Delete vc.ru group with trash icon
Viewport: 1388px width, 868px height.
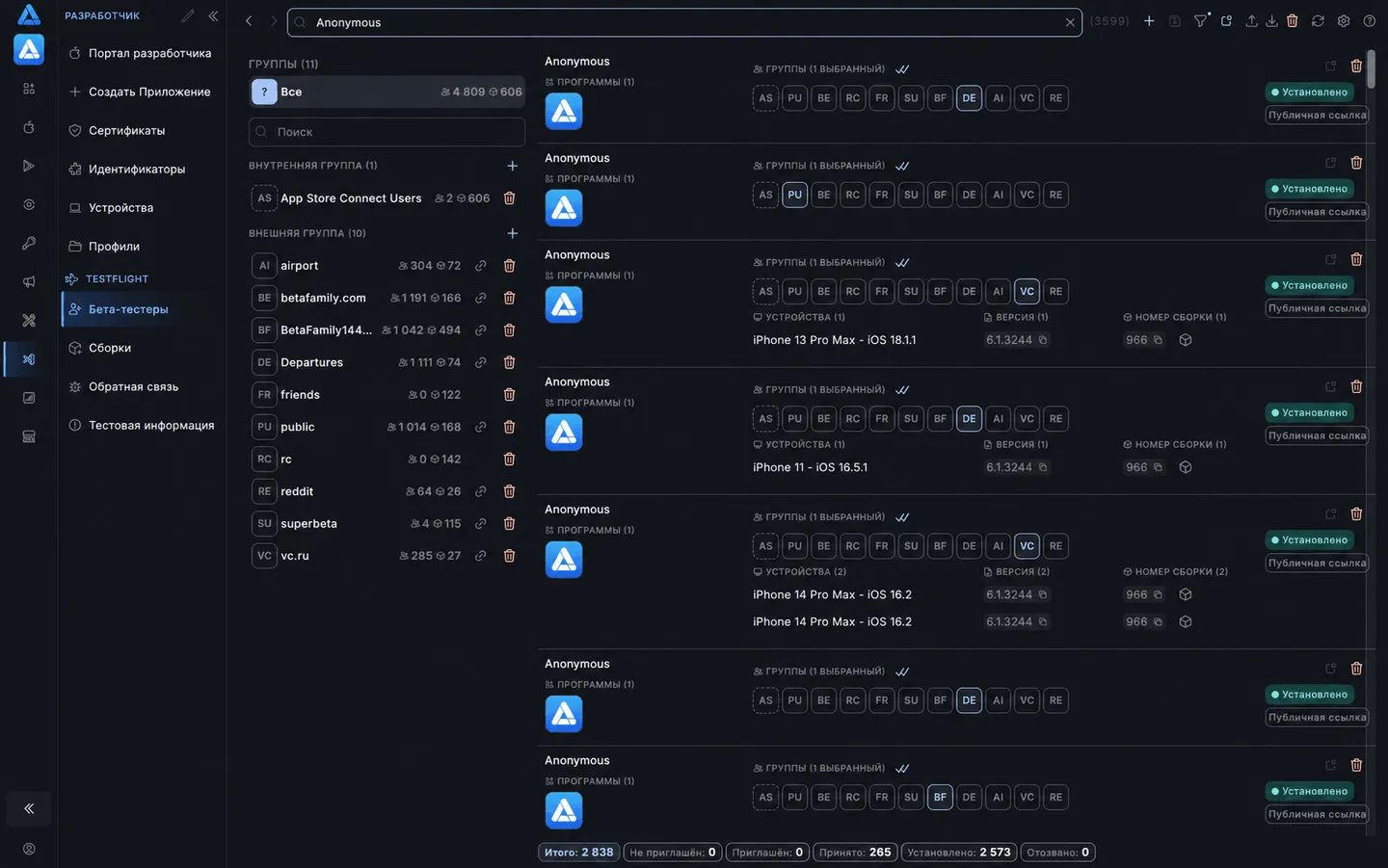(x=509, y=556)
